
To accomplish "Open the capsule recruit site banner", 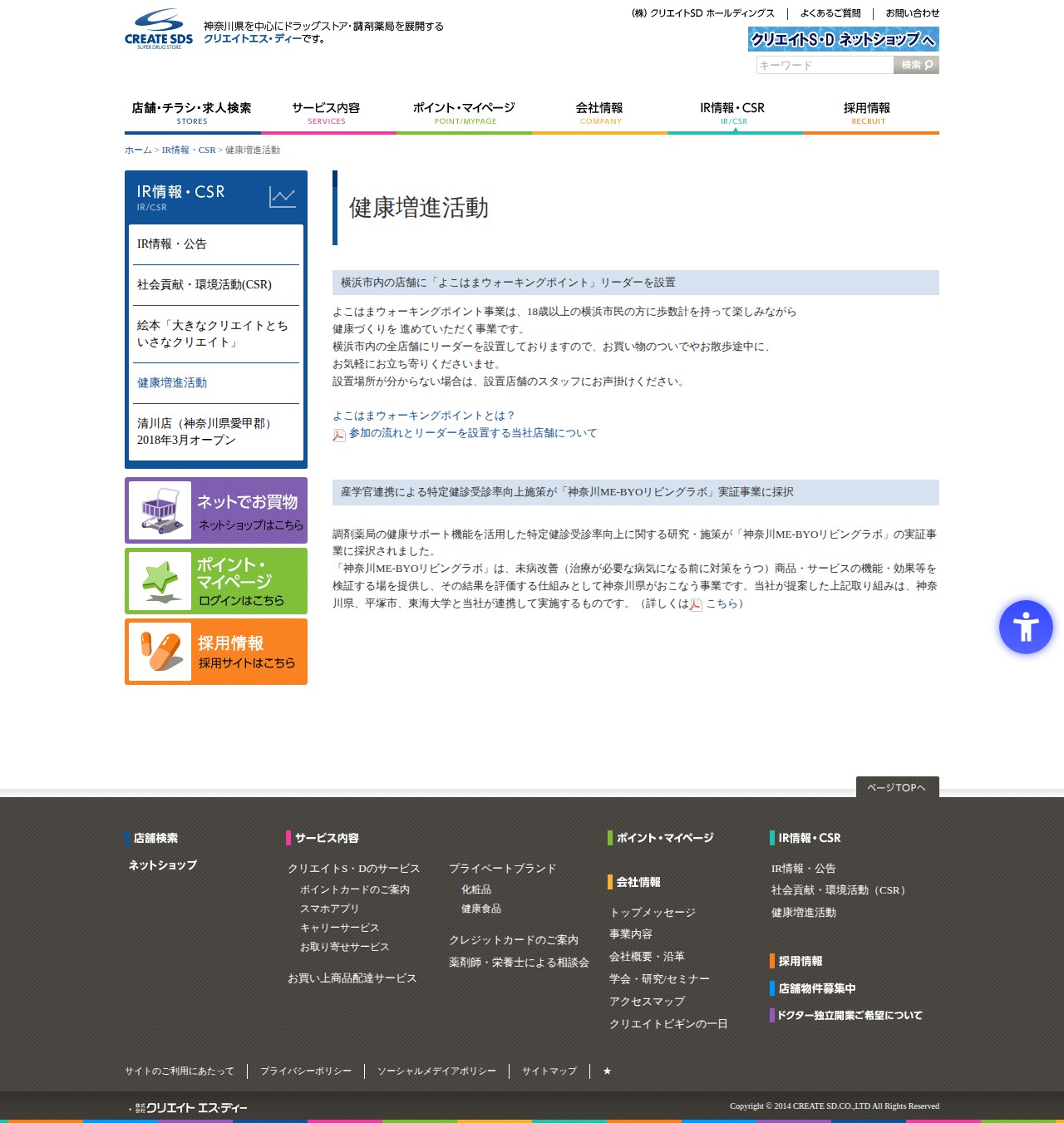I will tap(216, 652).
